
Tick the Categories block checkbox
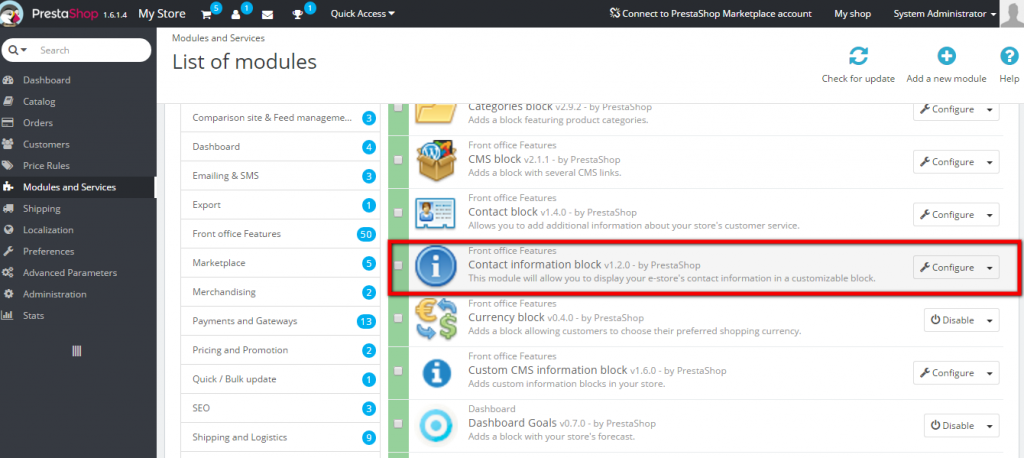click(398, 107)
